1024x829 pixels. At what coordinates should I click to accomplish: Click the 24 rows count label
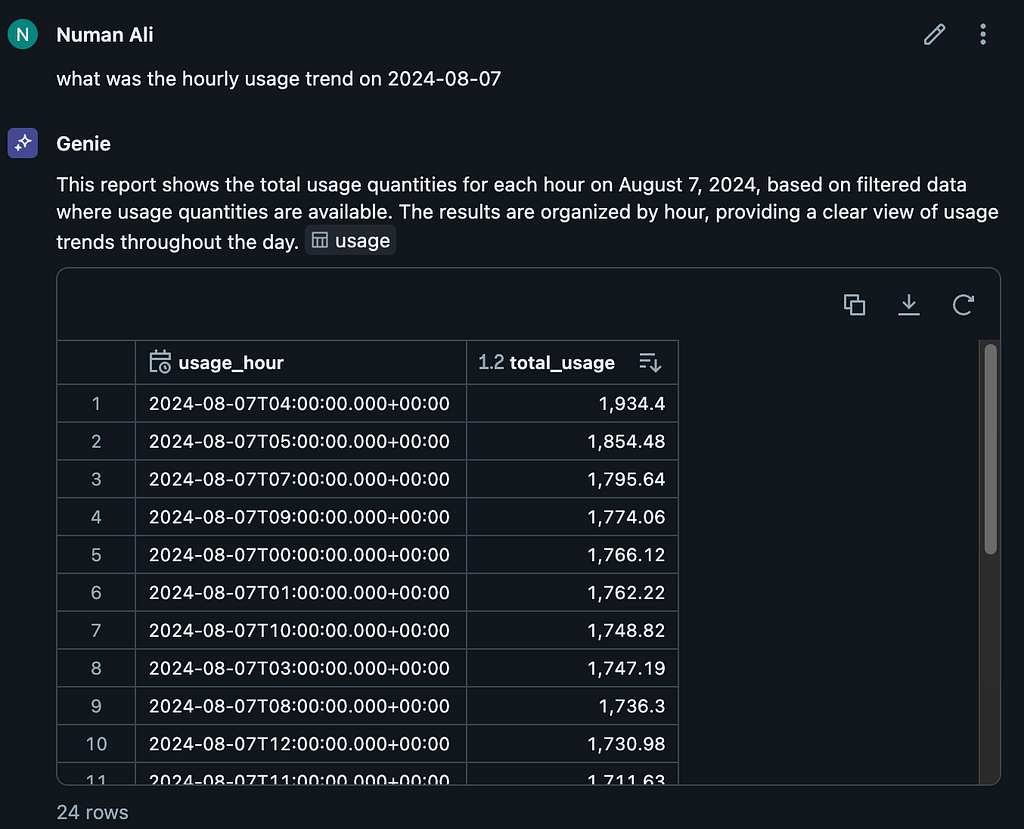pos(92,812)
